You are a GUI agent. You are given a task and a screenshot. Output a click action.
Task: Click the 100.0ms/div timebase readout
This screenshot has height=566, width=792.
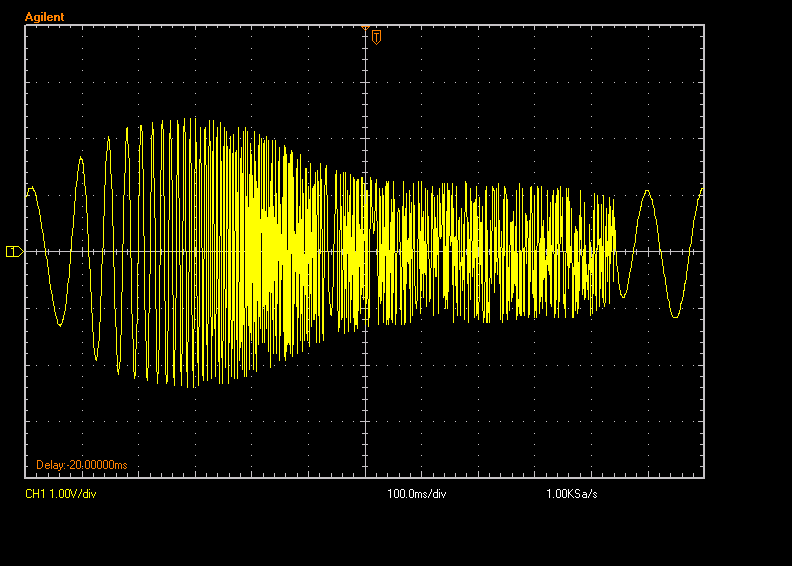417,494
